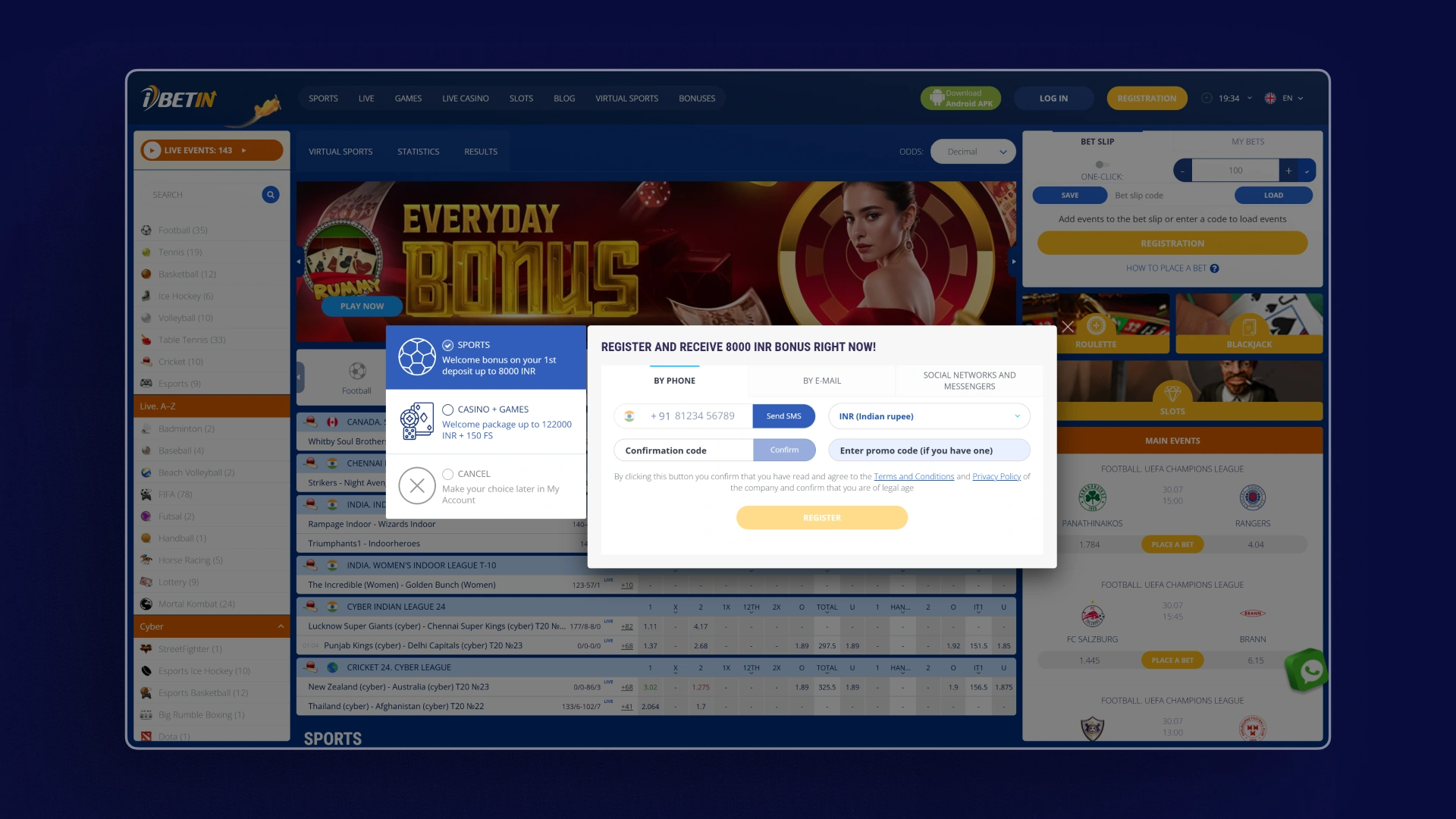Screen dimensions: 1456x819
Task: Click the yellow REGISTER button in the form
Action: (821, 518)
